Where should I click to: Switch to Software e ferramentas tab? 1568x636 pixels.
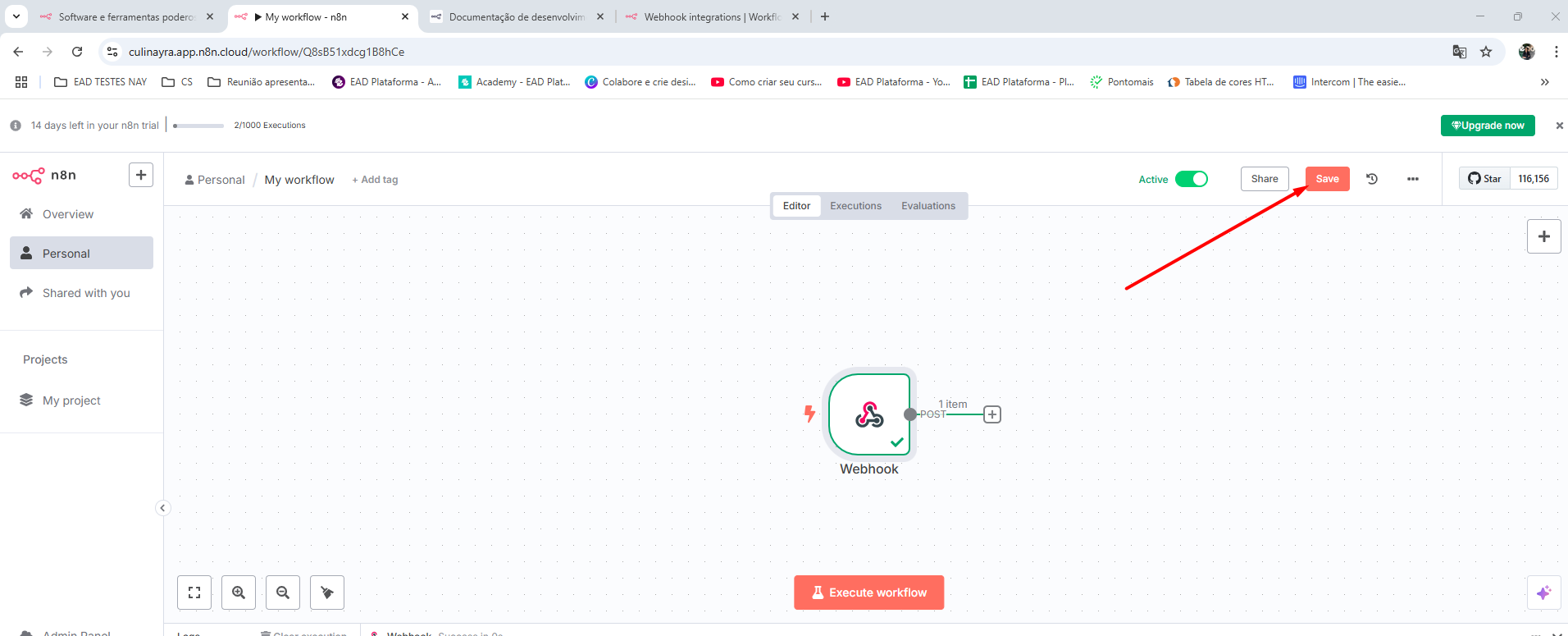(126, 16)
